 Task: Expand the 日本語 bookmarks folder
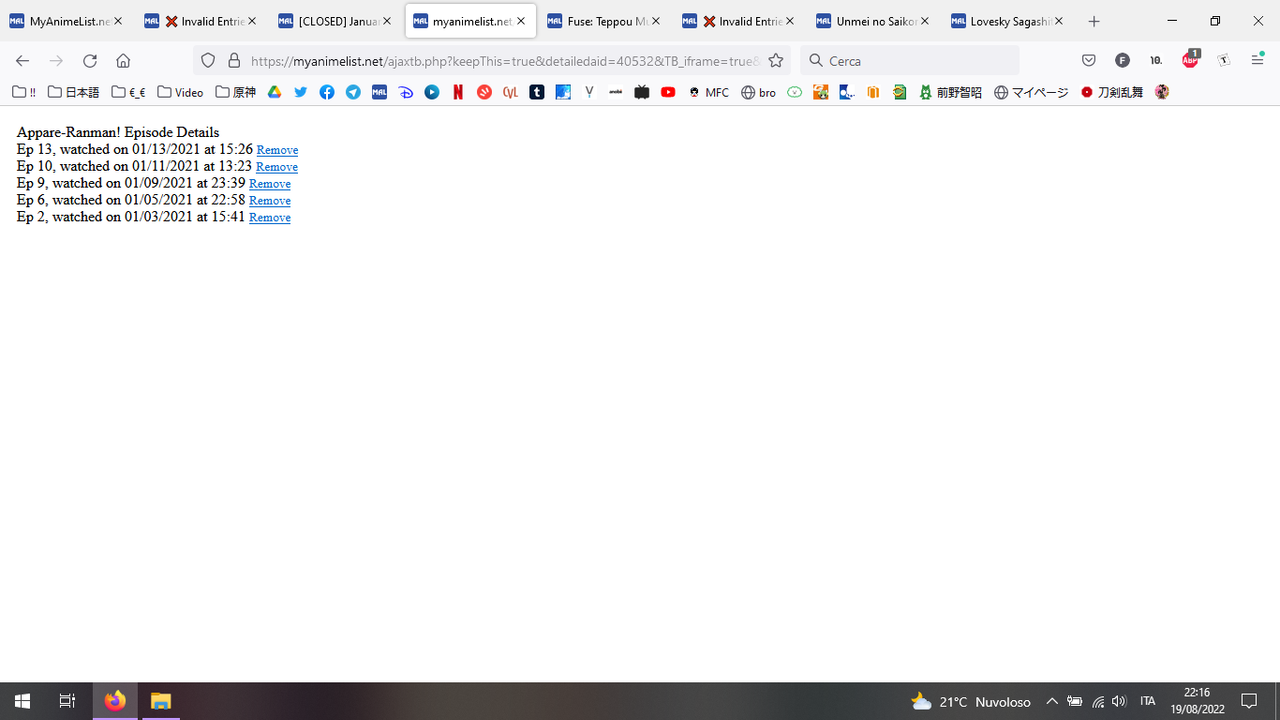click(72, 92)
